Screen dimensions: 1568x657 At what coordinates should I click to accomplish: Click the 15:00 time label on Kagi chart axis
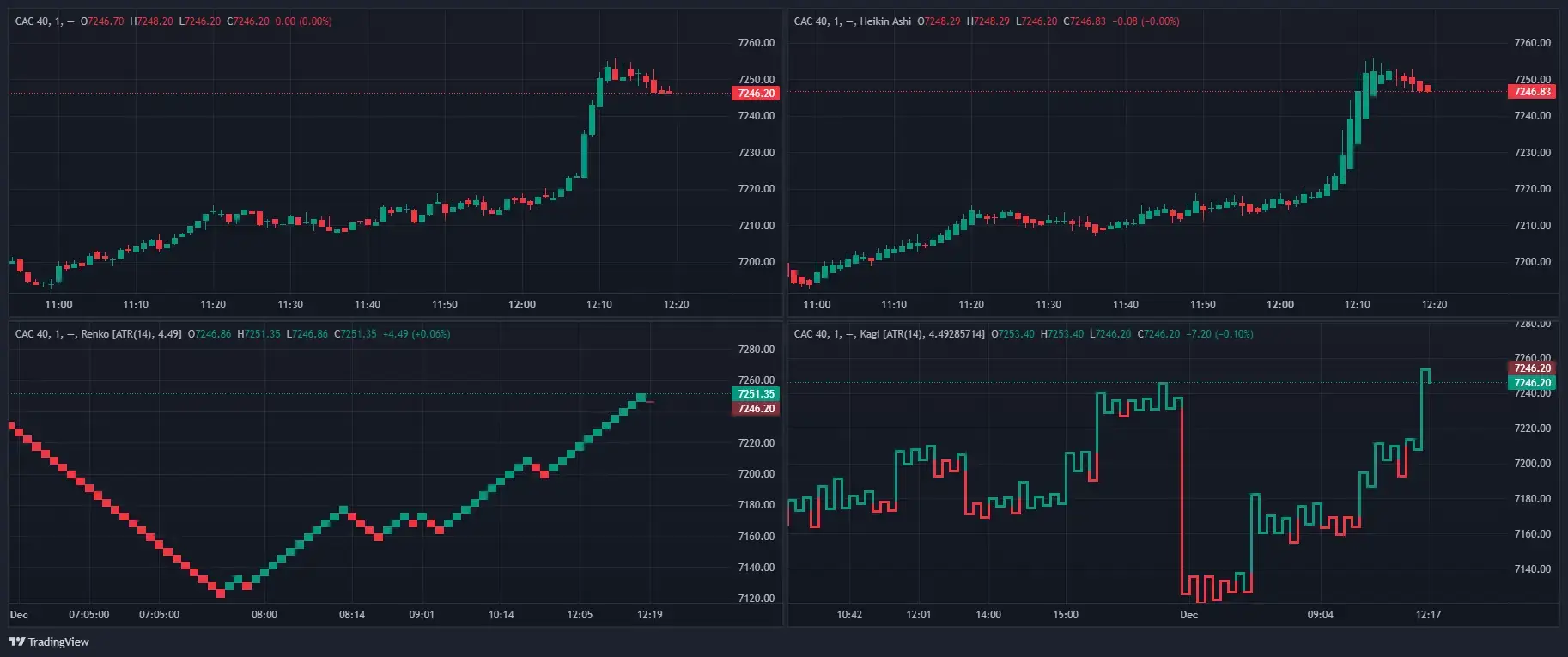coord(1066,615)
